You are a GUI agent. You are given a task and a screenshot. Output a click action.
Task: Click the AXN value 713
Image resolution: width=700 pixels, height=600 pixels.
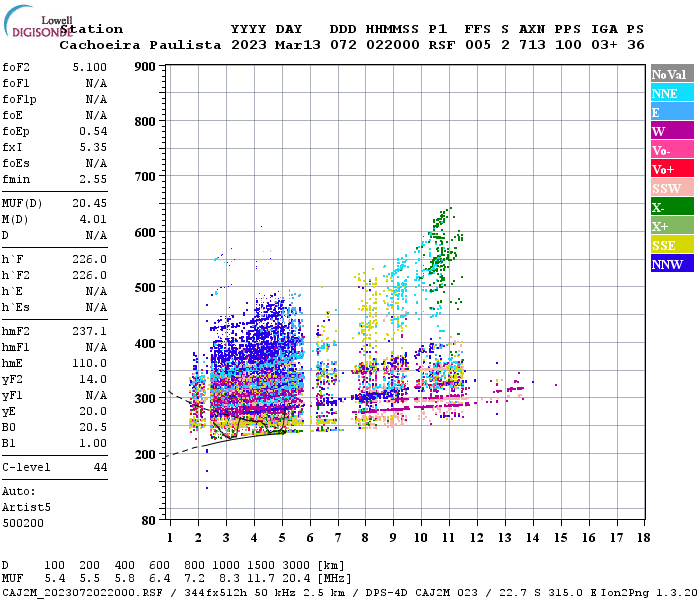[x=532, y=46]
